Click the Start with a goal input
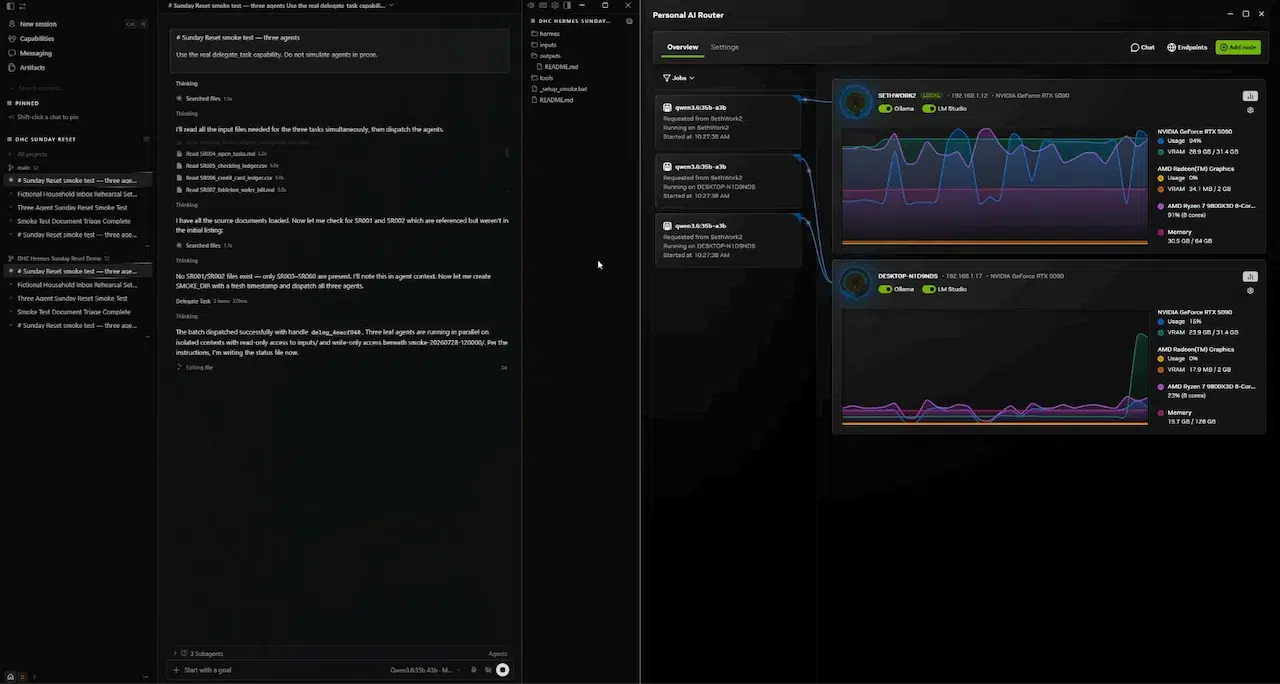 [x=280, y=670]
